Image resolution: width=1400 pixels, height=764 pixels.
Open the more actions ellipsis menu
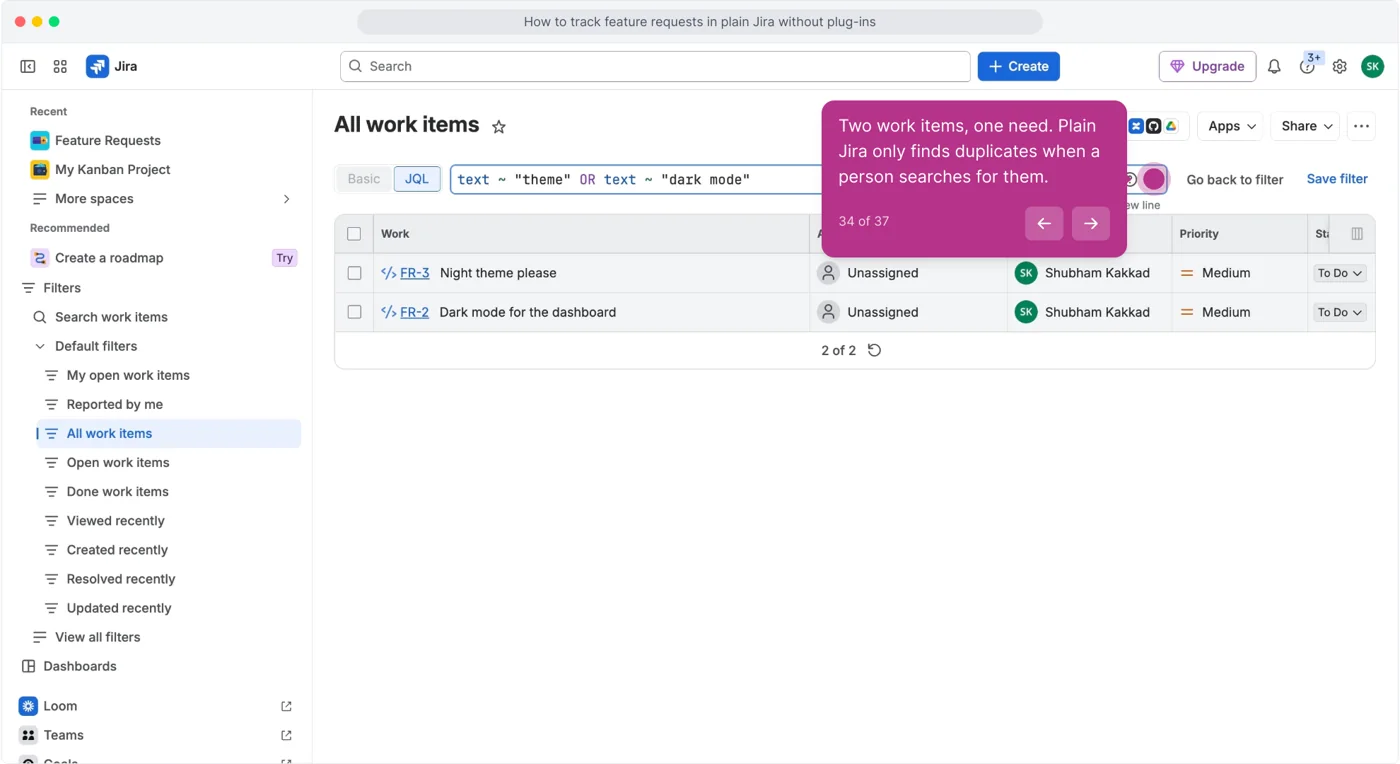coord(1361,126)
